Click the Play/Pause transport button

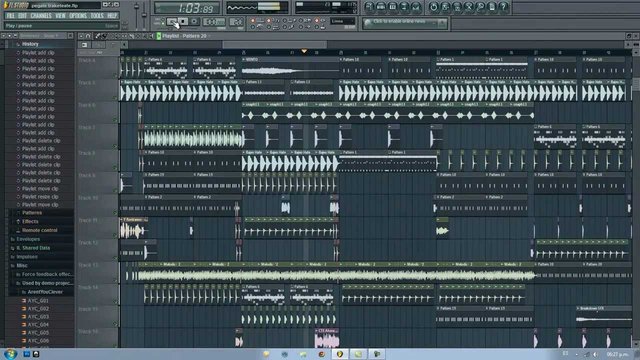[x=172, y=21]
